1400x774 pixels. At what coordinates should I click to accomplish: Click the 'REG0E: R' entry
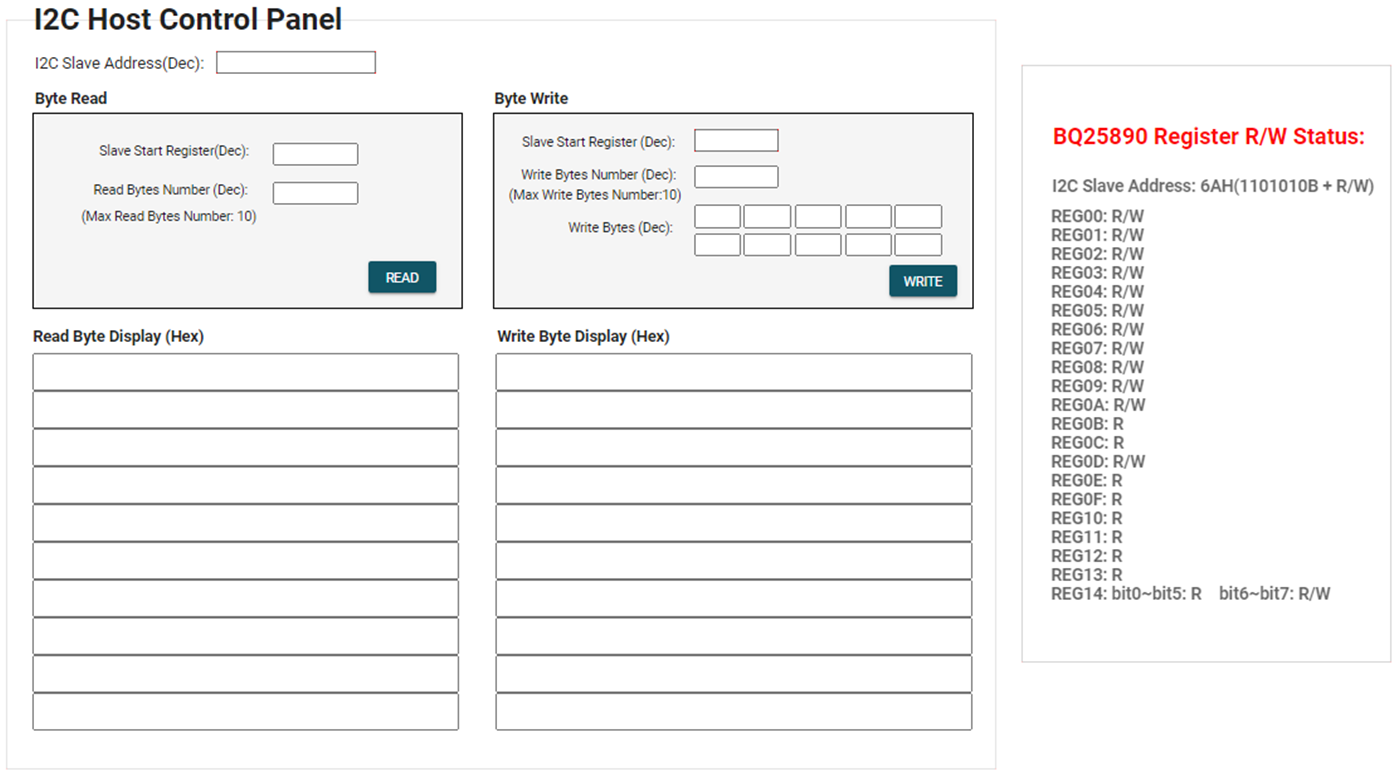click(1087, 480)
